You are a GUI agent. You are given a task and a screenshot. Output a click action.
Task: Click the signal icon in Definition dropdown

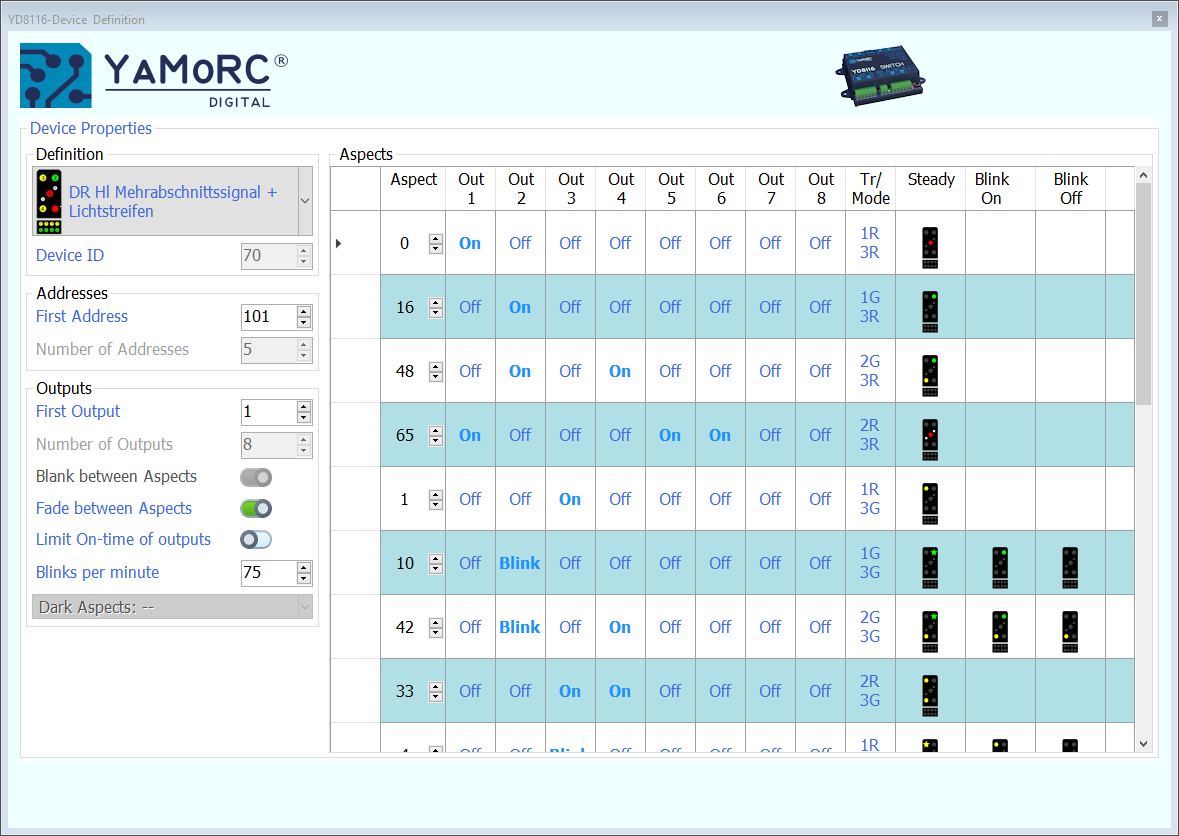click(49, 201)
